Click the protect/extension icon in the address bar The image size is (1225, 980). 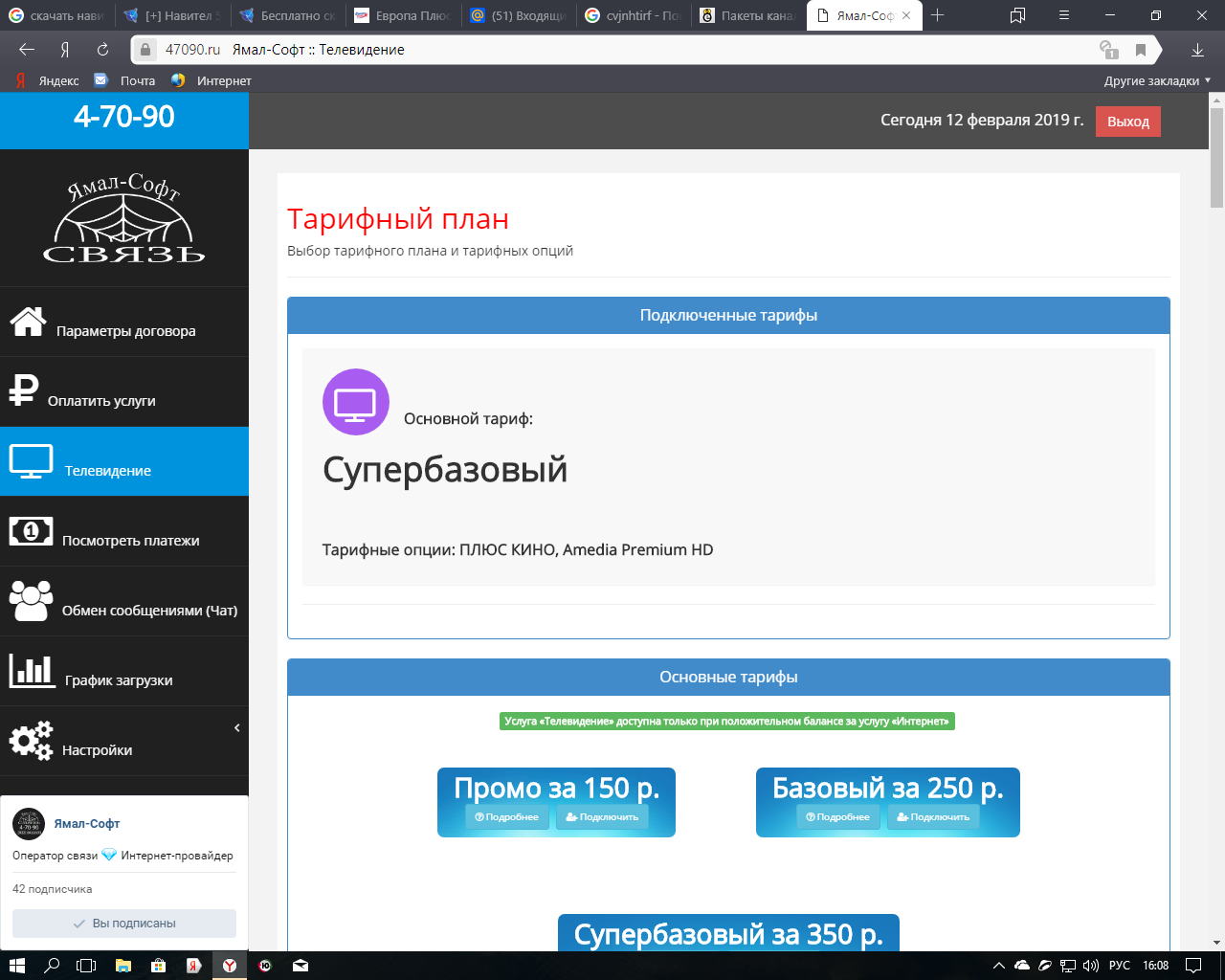pyautogui.click(x=1109, y=50)
